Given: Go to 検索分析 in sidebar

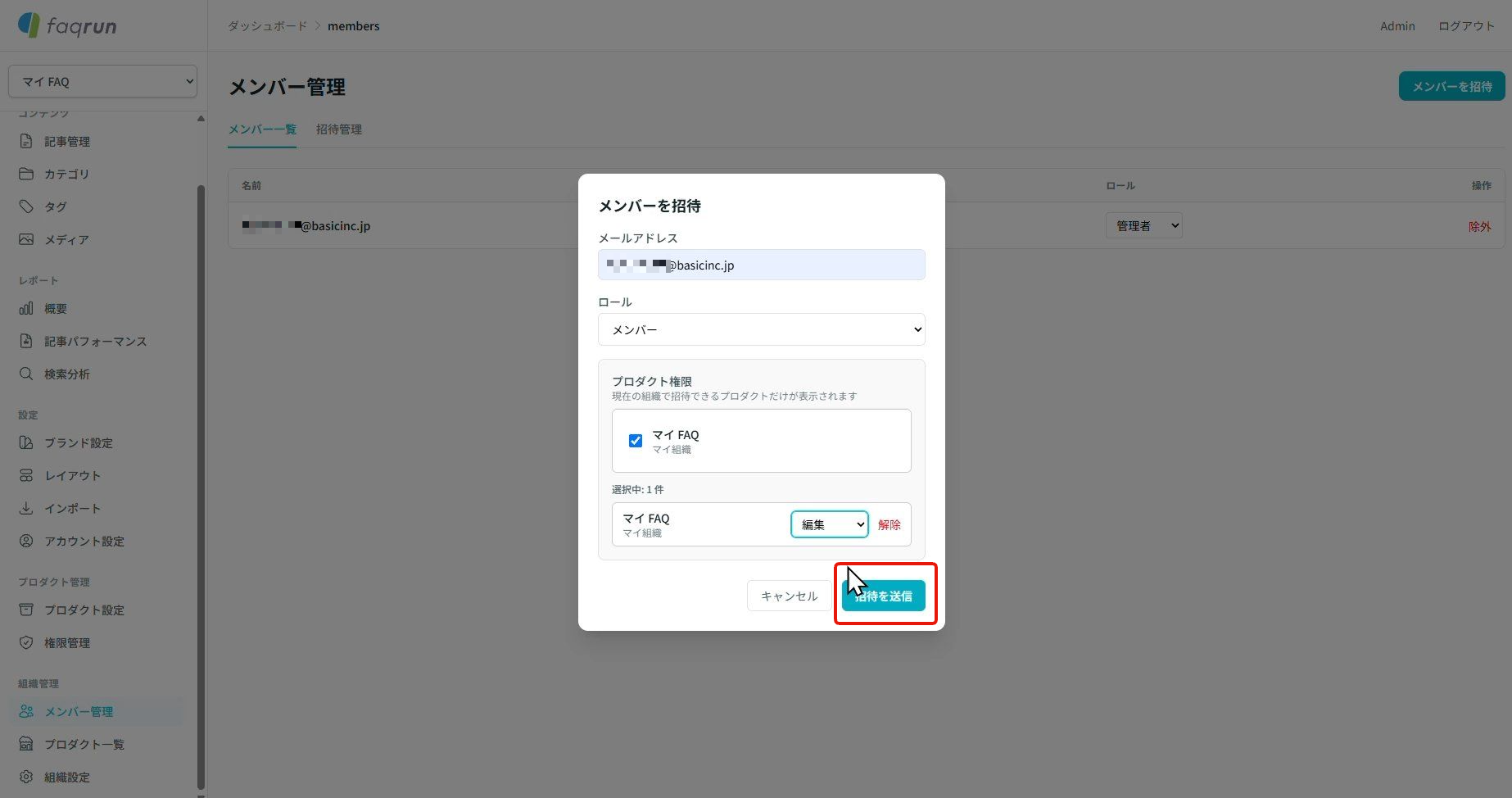Looking at the screenshot, I should click(x=67, y=374).
